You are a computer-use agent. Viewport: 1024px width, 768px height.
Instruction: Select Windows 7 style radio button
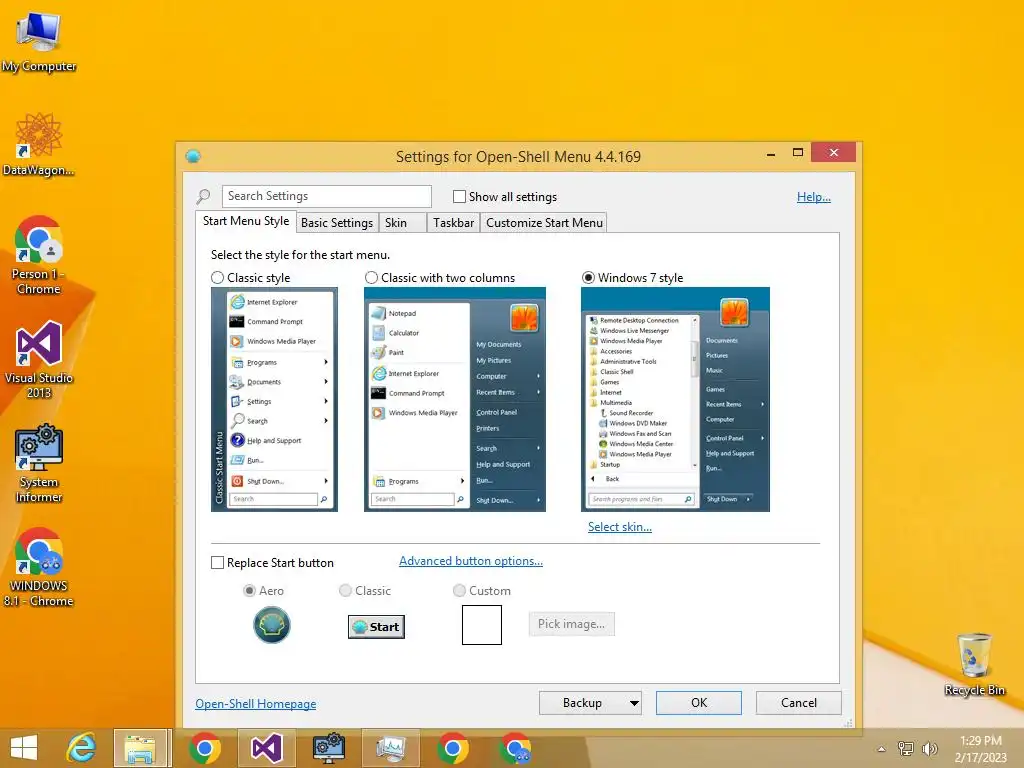pos(588,278)
